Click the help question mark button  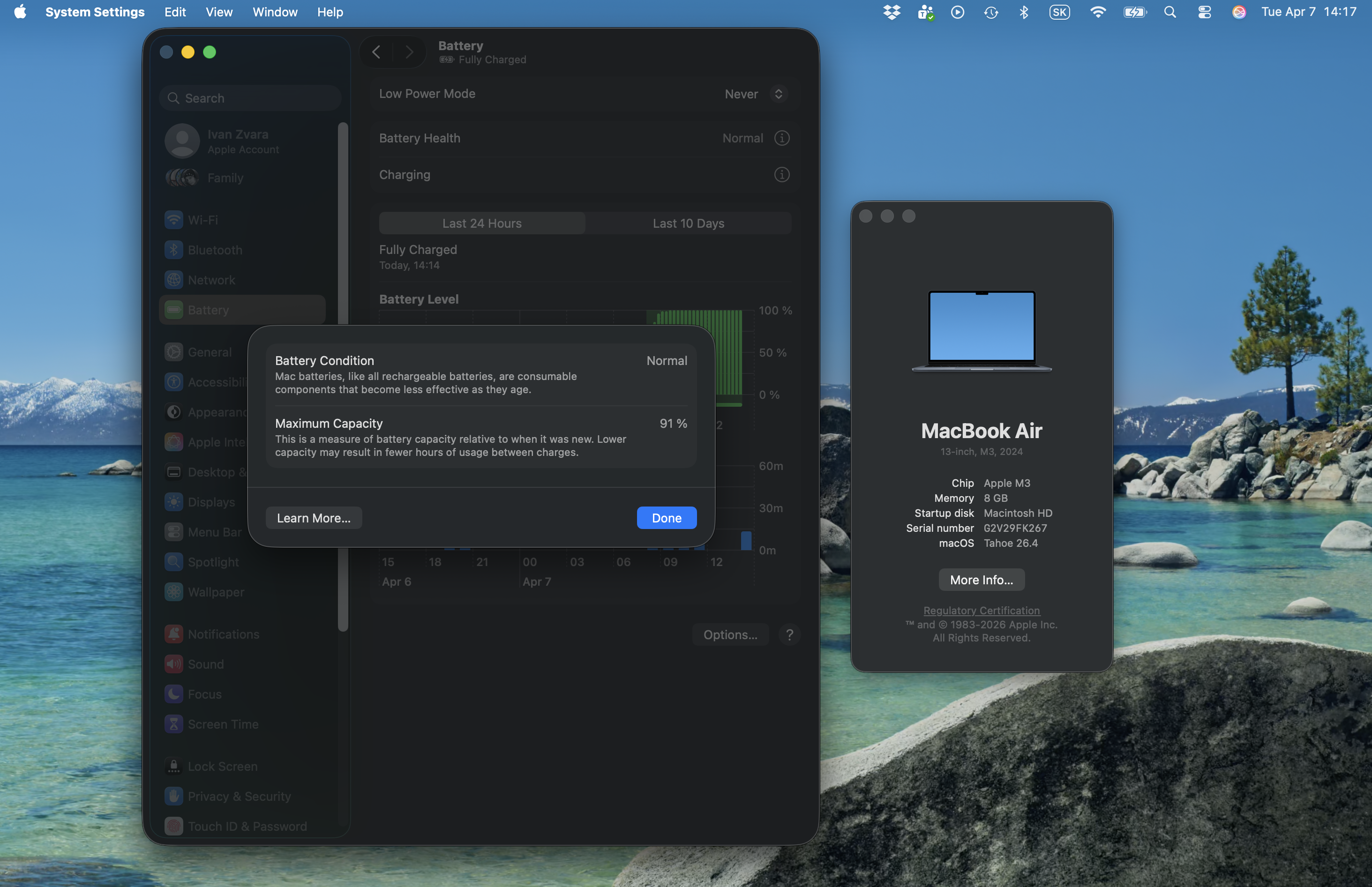pos(789,635)
